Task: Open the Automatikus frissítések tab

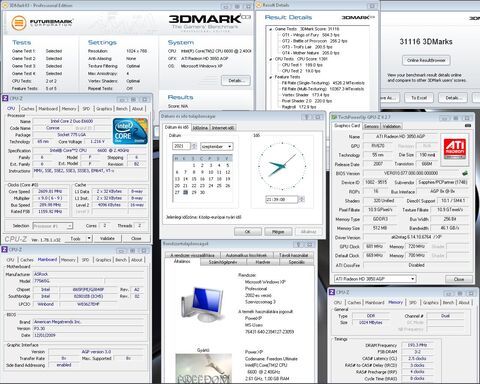Action: click(x=246, y=255)
